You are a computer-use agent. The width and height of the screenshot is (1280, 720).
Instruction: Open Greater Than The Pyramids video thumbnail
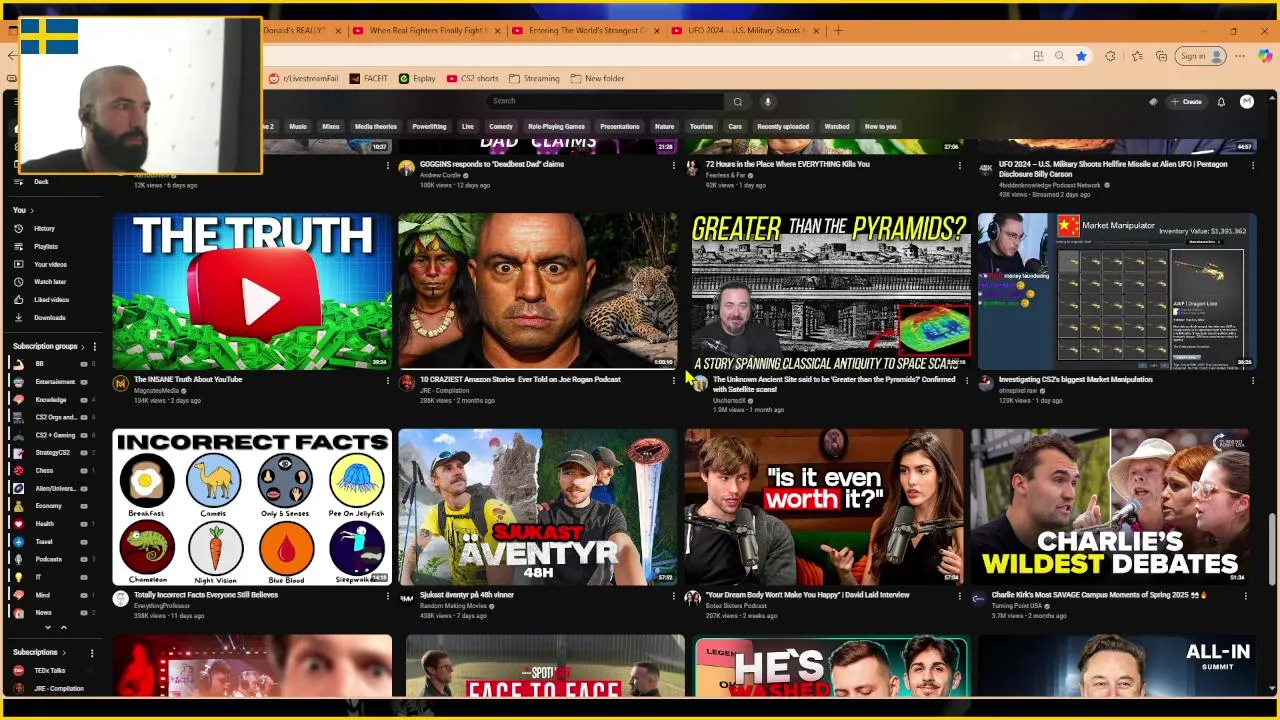831,292
